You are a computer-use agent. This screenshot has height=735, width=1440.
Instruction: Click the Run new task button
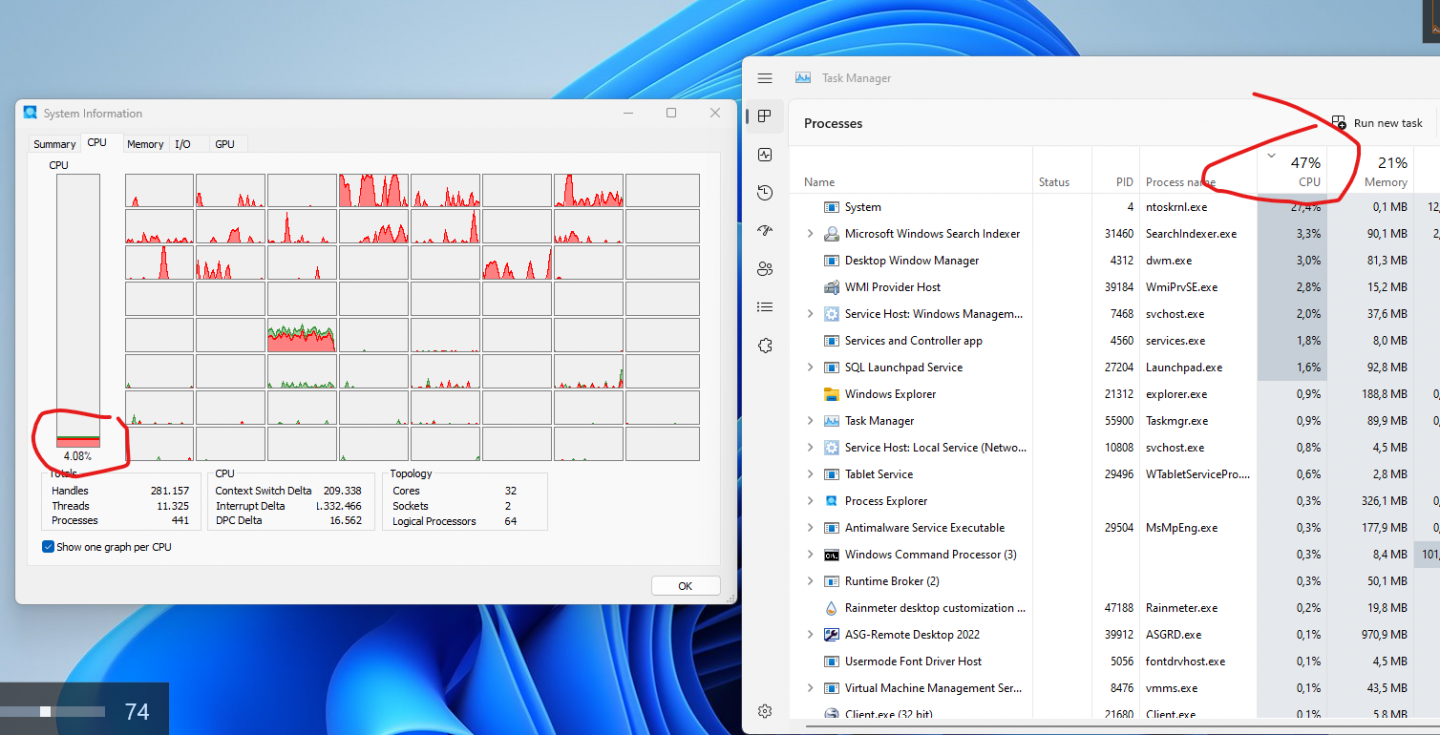1377,123
